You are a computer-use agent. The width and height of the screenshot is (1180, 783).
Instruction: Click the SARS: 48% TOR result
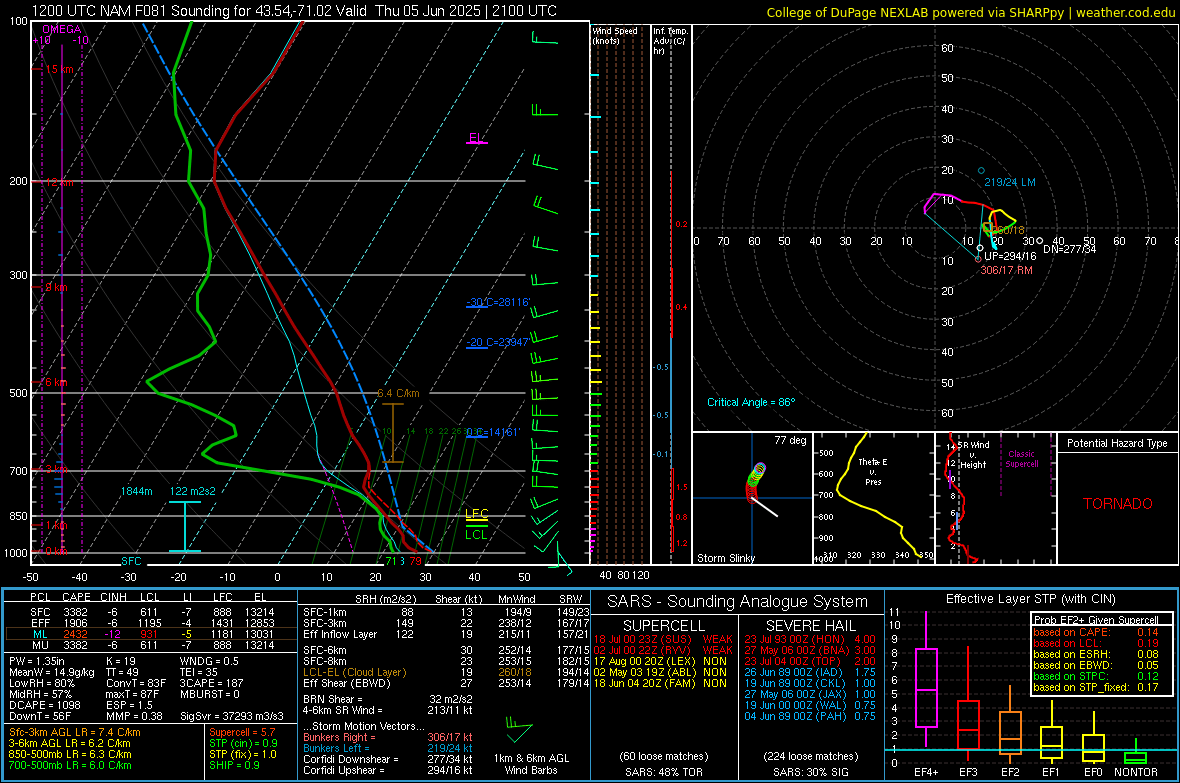pos(664,773)
